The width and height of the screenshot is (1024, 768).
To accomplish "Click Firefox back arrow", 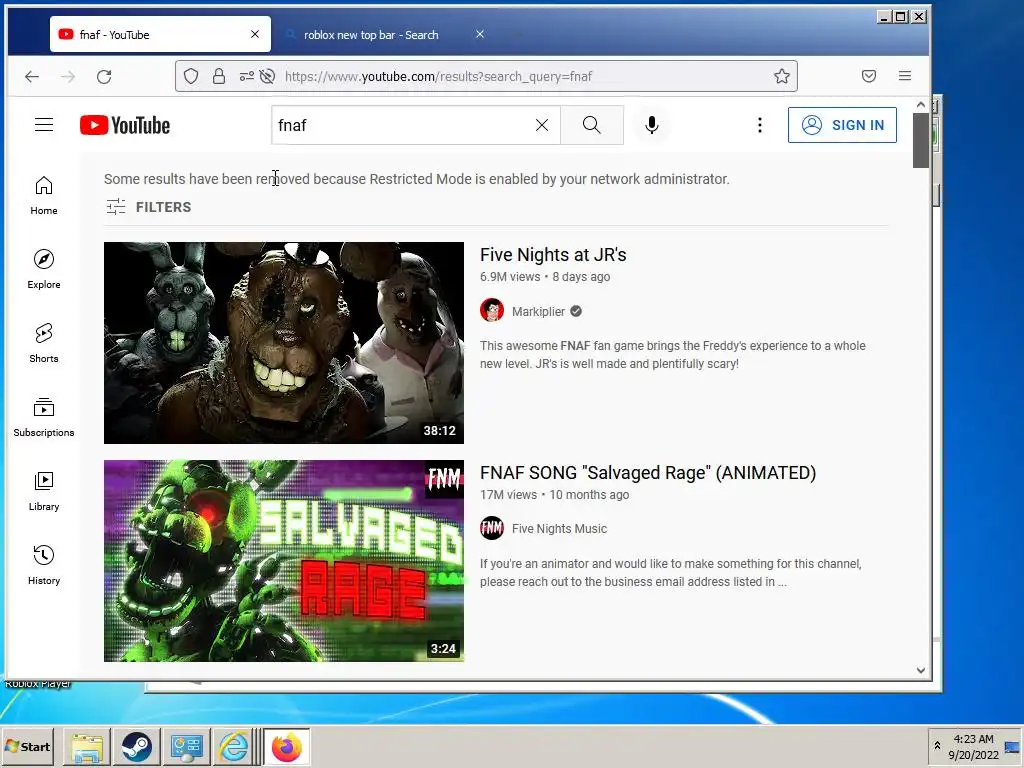I will point(31,76).
